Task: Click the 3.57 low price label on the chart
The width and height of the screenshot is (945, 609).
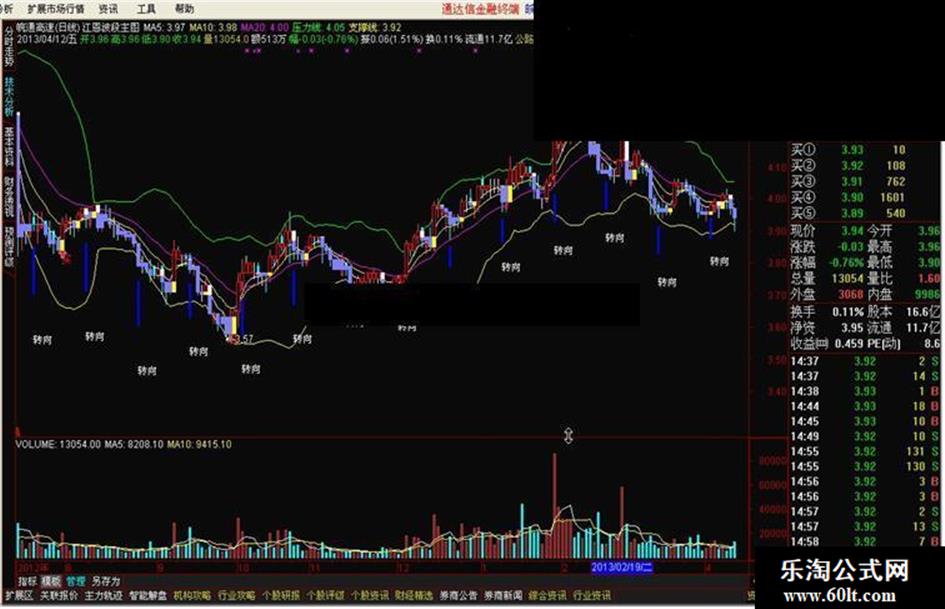Action: pyautogui.click(x=242, y=339)
